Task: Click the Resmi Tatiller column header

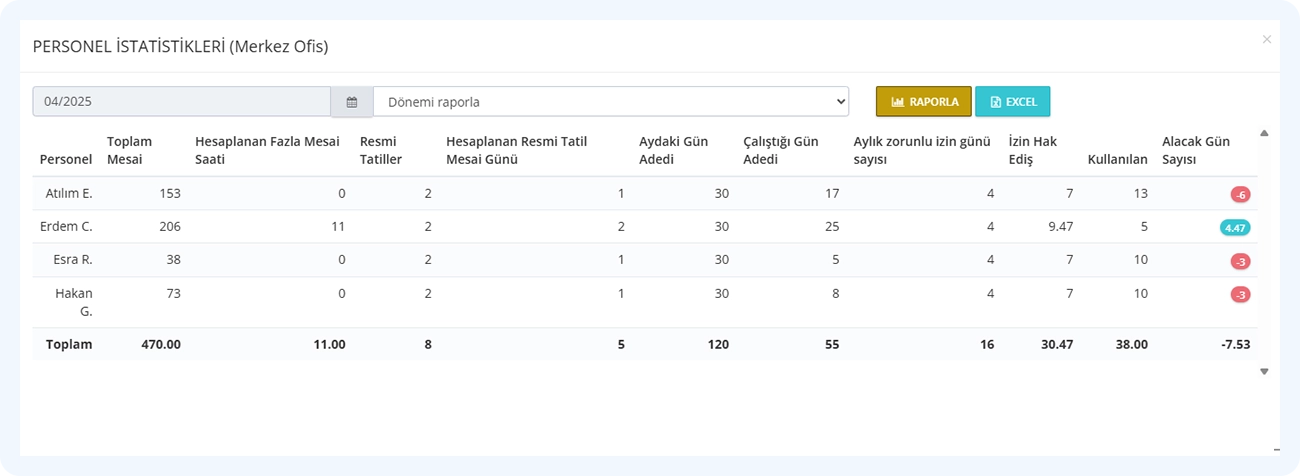Action: (381, 150)
